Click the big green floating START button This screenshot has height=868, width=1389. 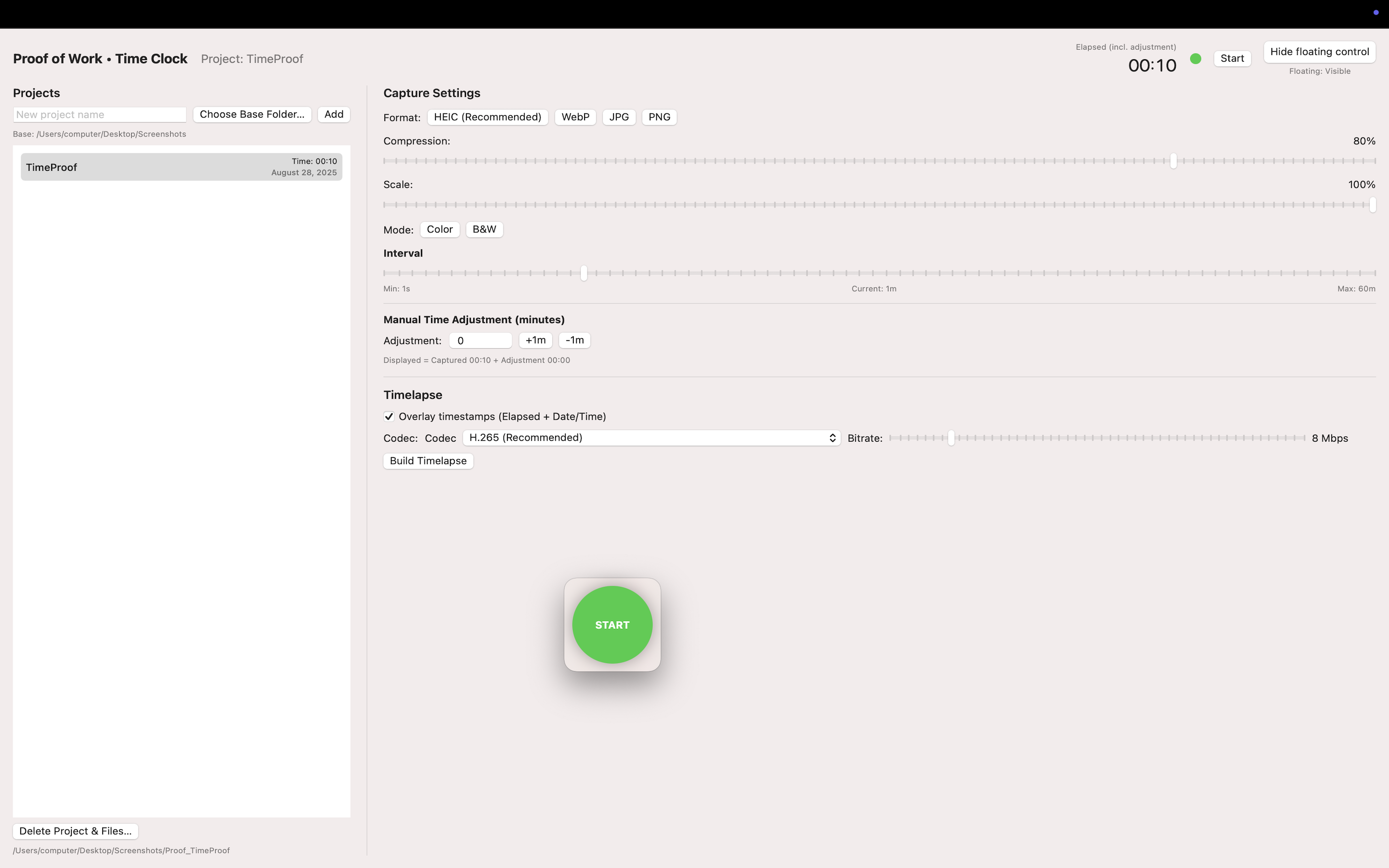pos(612,624)
